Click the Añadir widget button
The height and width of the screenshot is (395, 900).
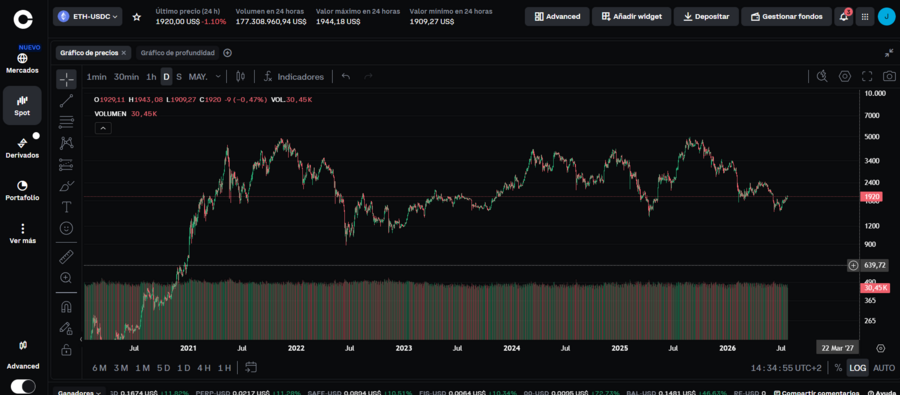coord(631,17)
